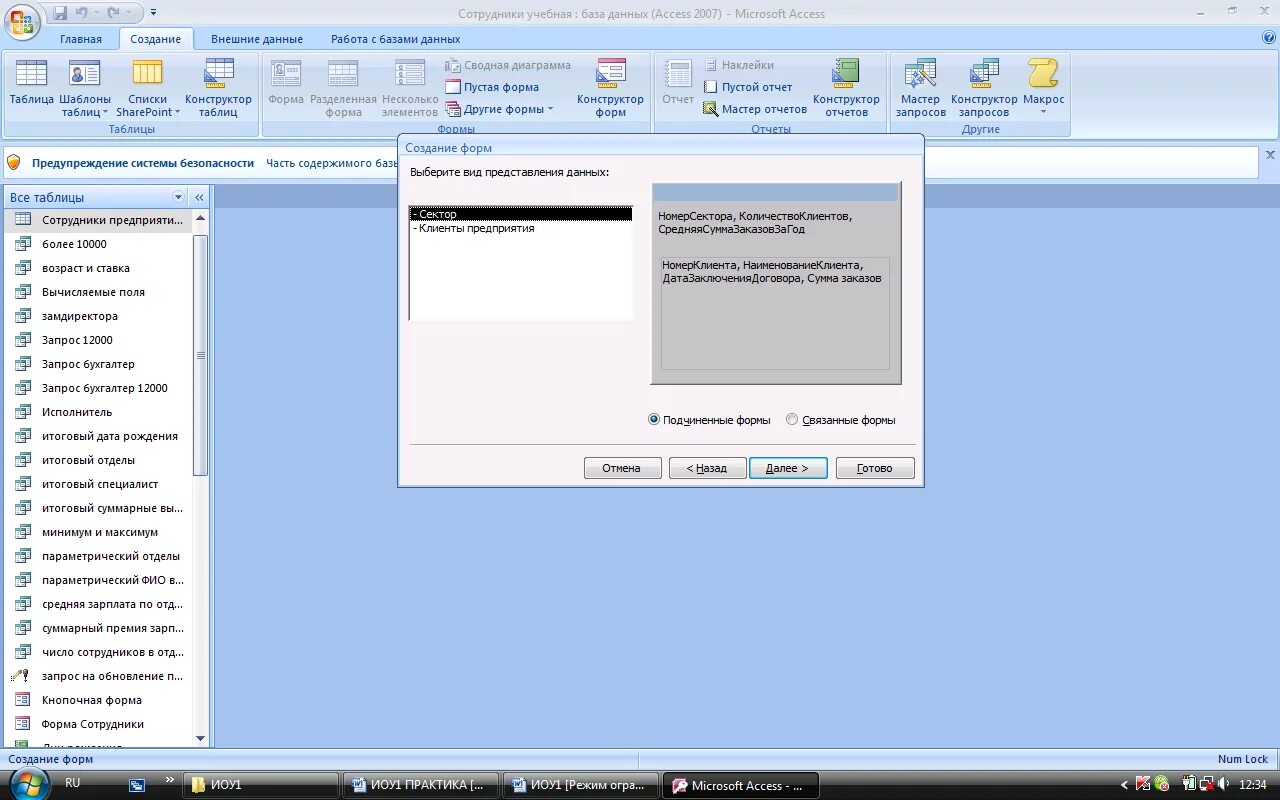Click Сводная диаграмма item

pyautogui.click(x=508, y=65)
